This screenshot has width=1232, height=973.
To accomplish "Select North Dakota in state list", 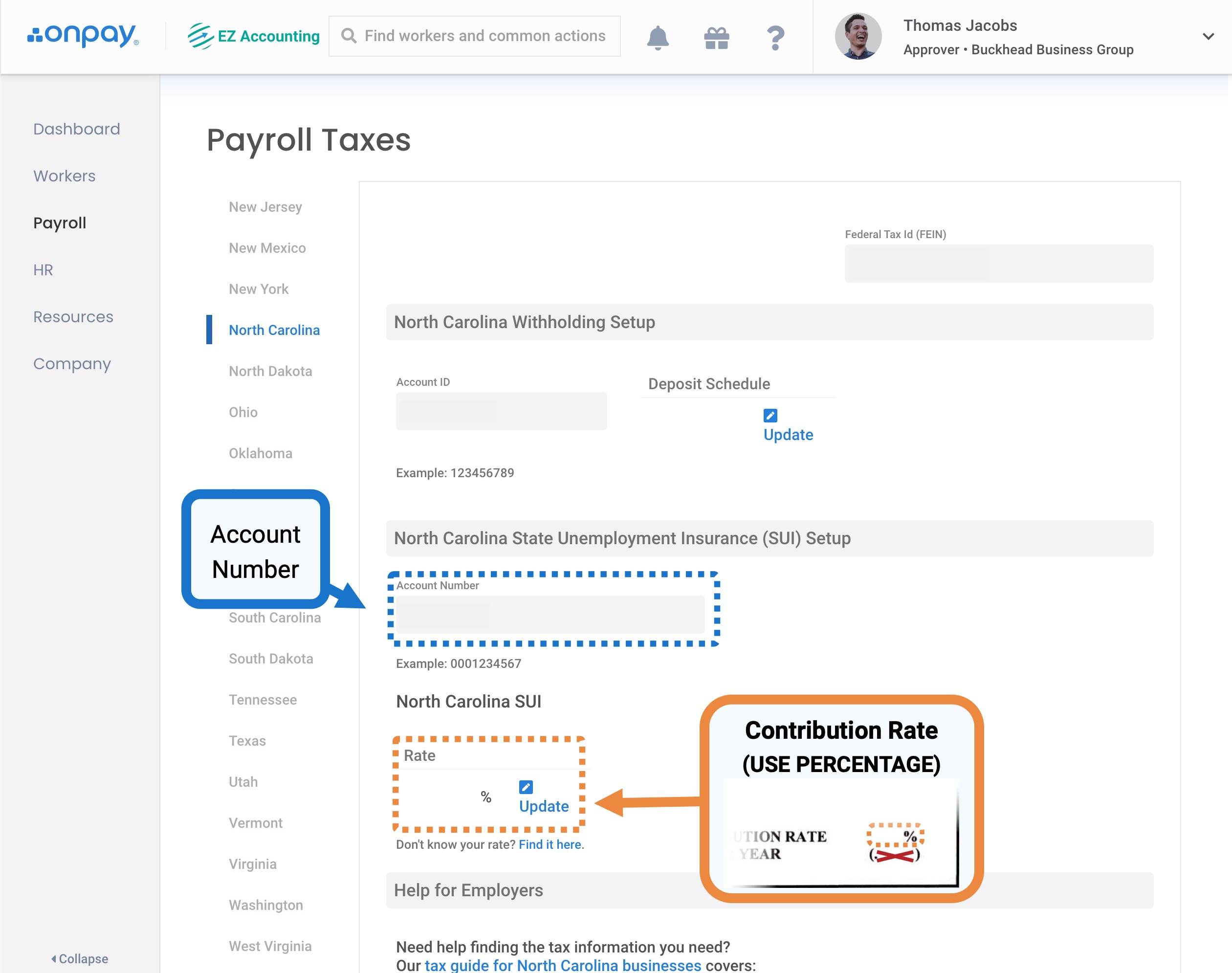I will (x=270, y=372).
